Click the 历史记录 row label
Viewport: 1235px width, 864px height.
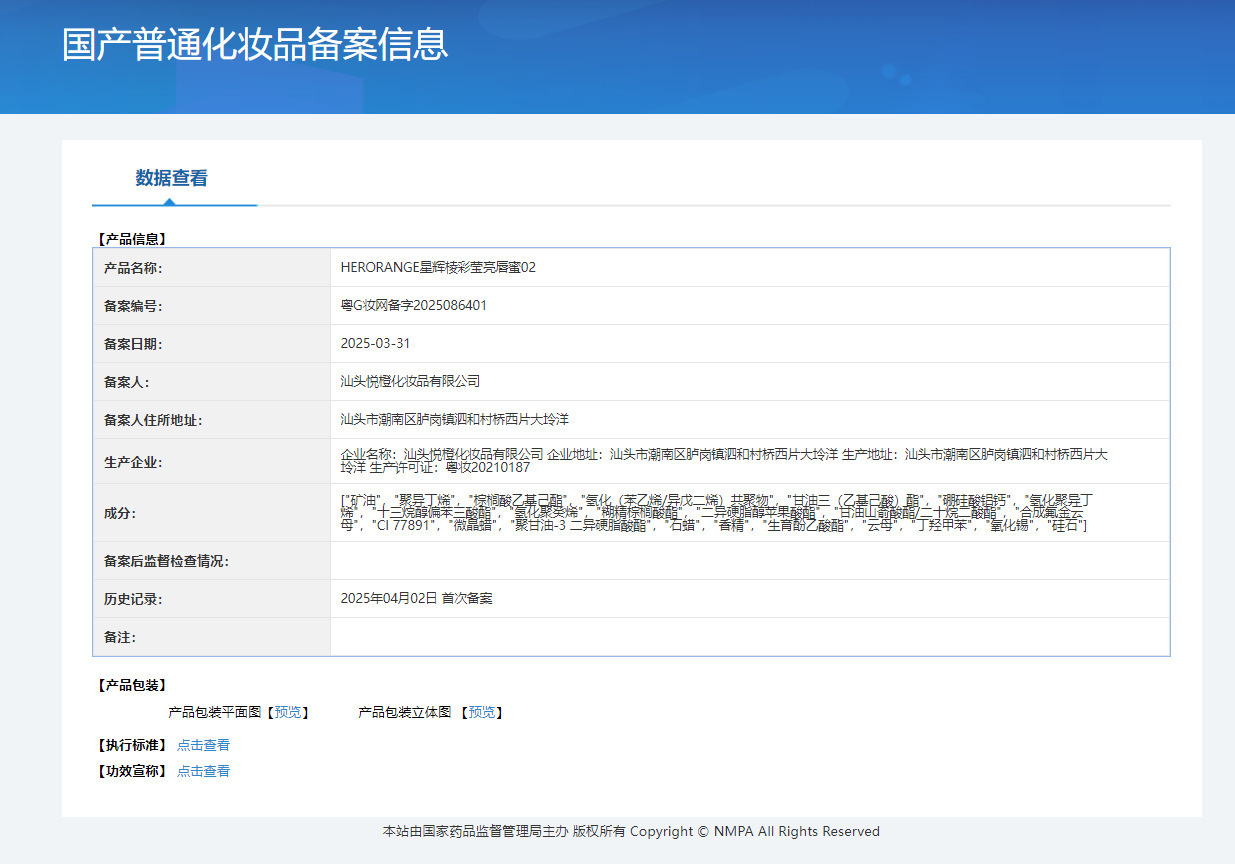click(133, 599)
